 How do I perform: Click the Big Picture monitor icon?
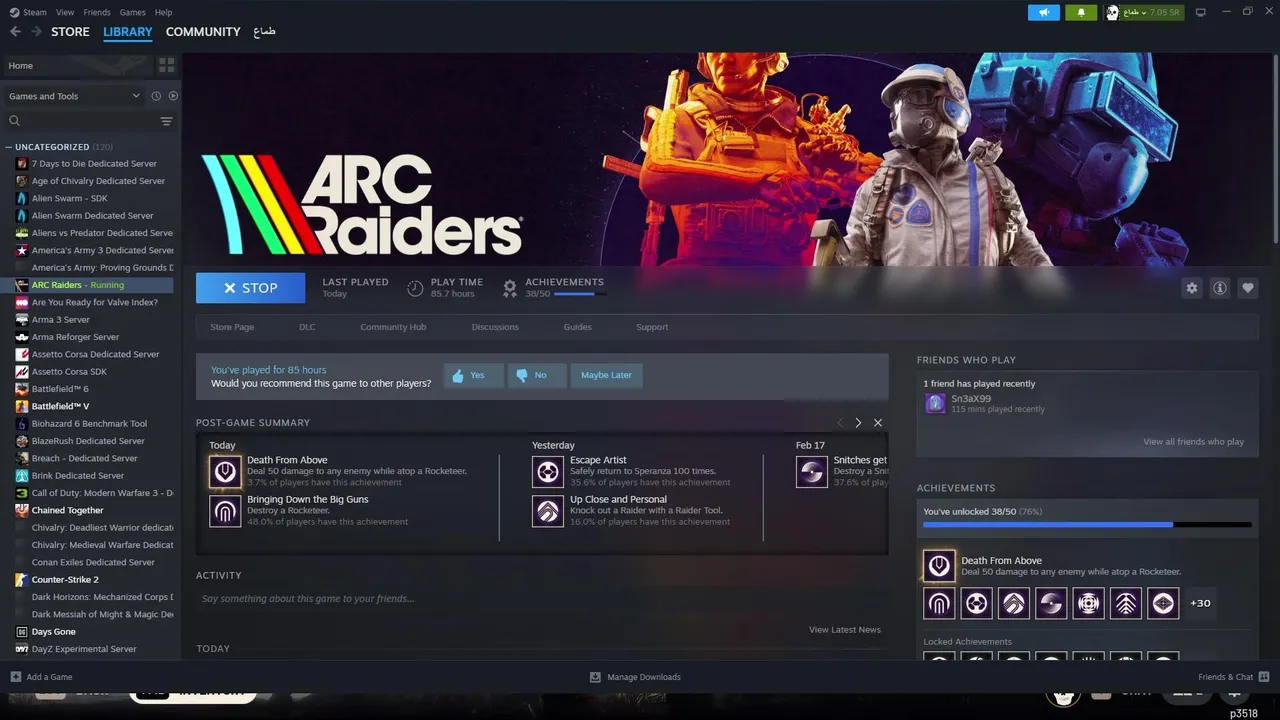[1201, 12]
